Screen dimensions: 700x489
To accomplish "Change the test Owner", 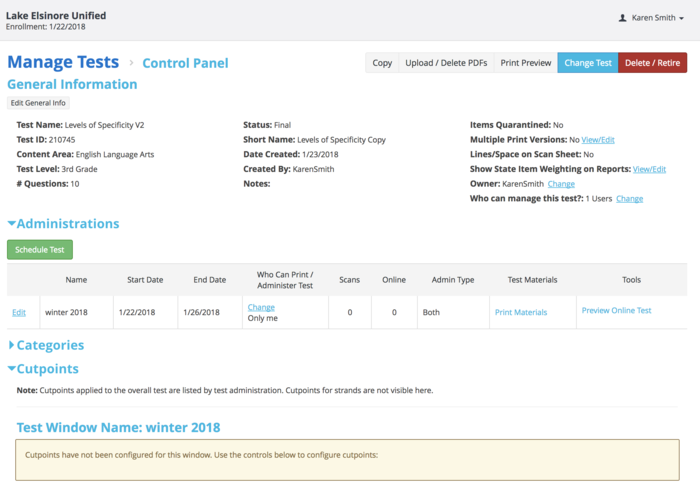I will pyautogui.click(x=561, y=184).
